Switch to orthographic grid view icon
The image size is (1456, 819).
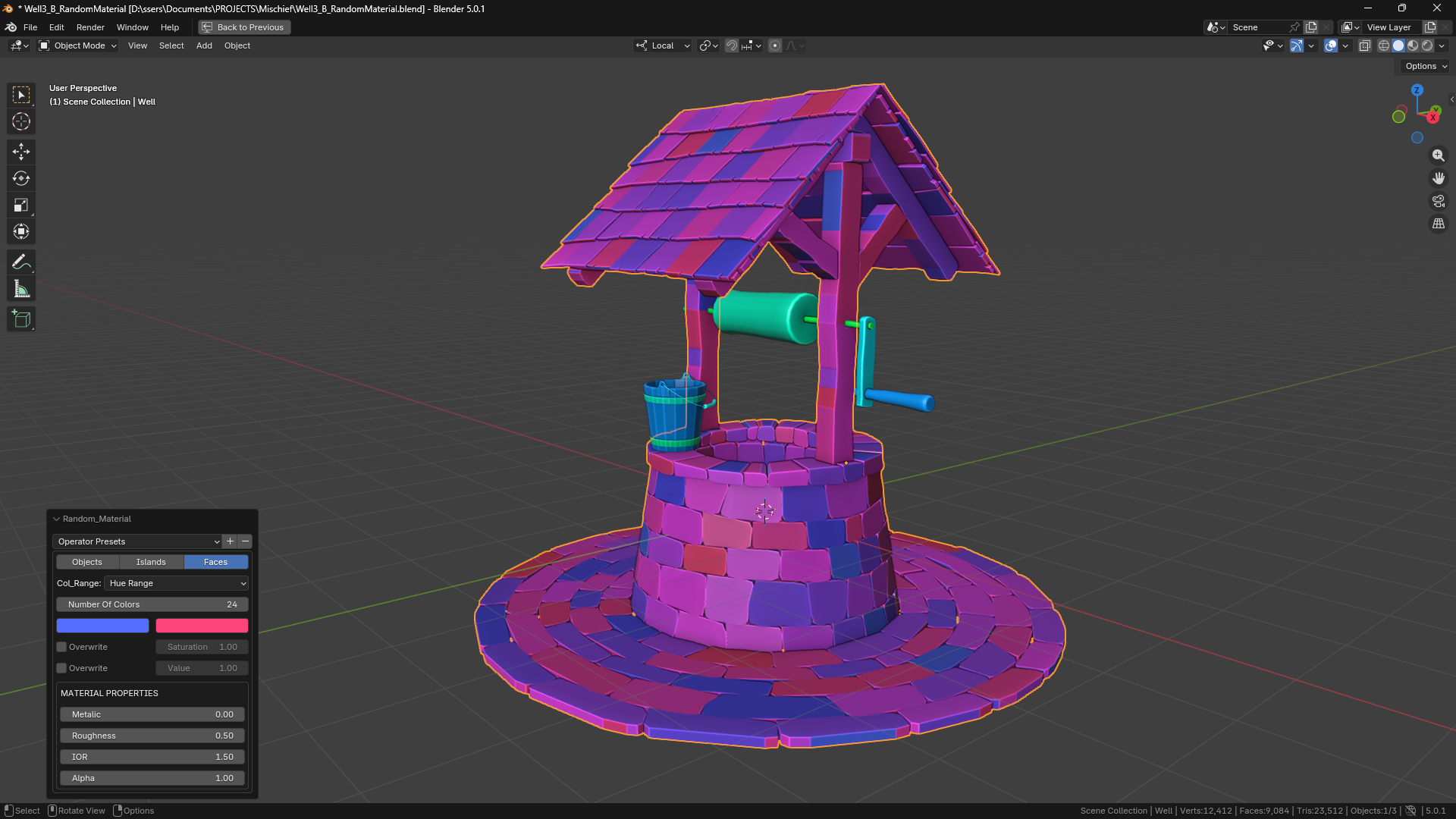coord(1438,224)
